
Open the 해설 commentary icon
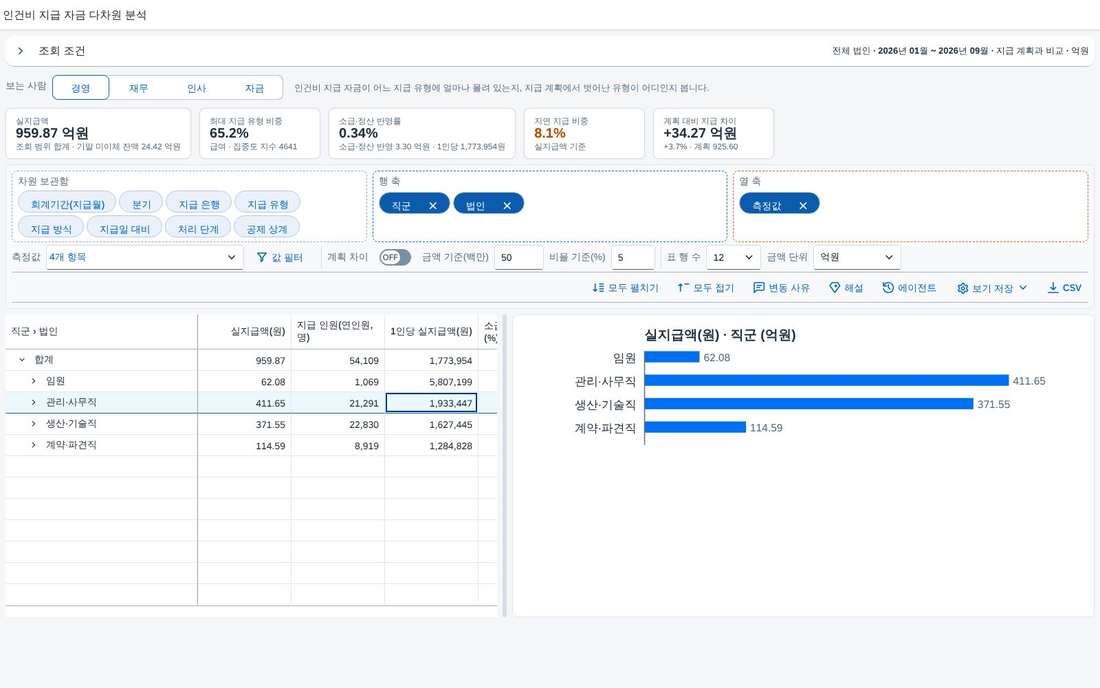tap(834, 288)
